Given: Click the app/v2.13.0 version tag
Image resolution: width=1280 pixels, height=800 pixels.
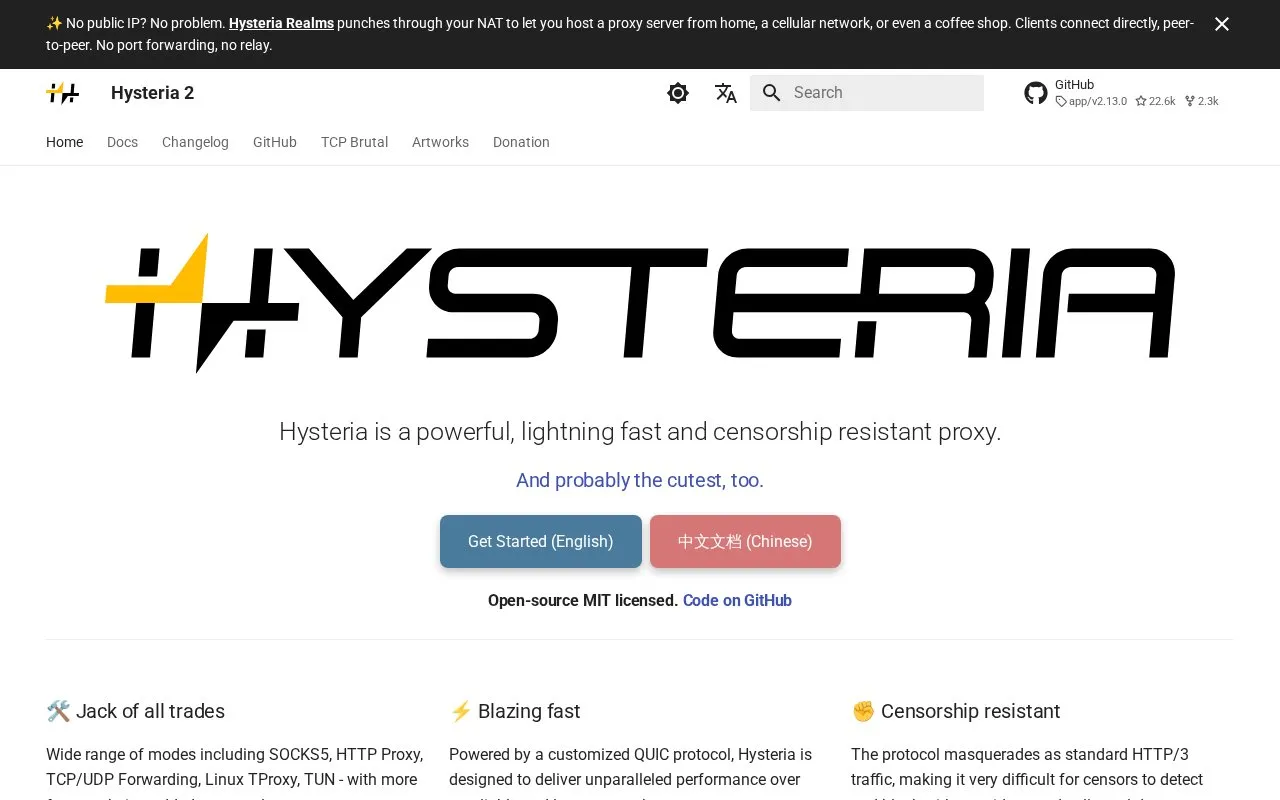Looking at the screenshot, I should click(1091, 101).
